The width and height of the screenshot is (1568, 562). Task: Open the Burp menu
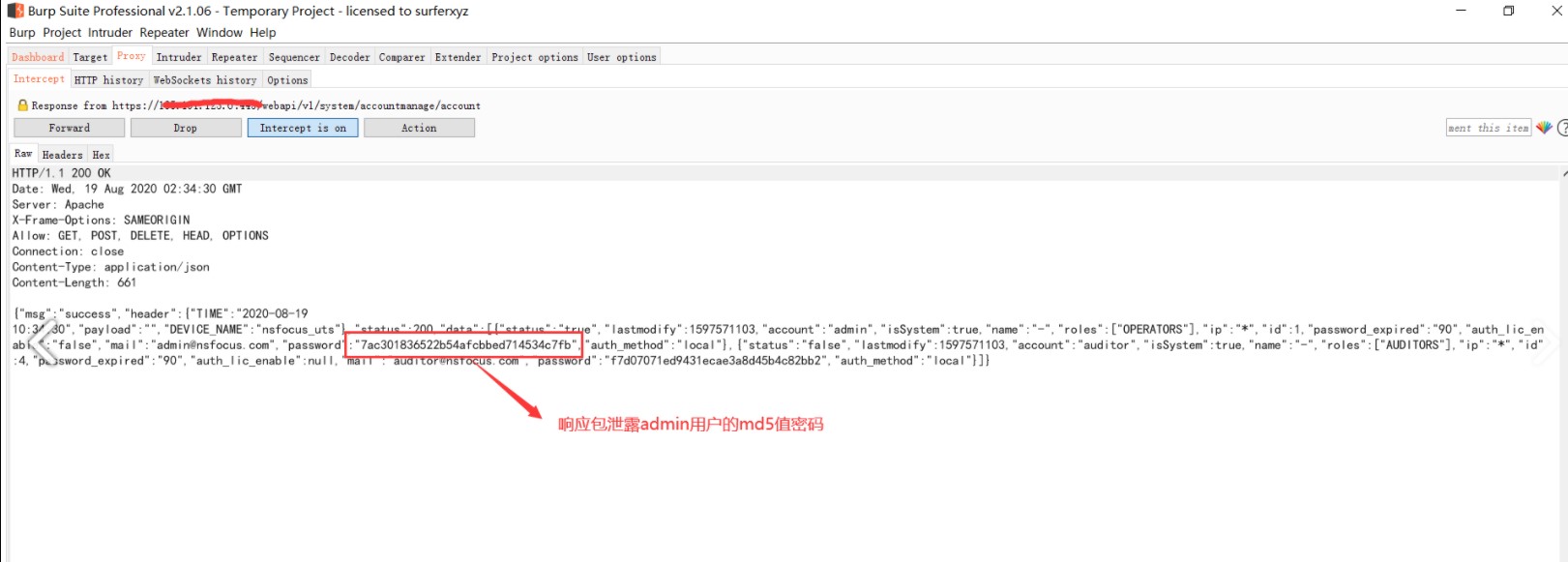click(22, 32)
